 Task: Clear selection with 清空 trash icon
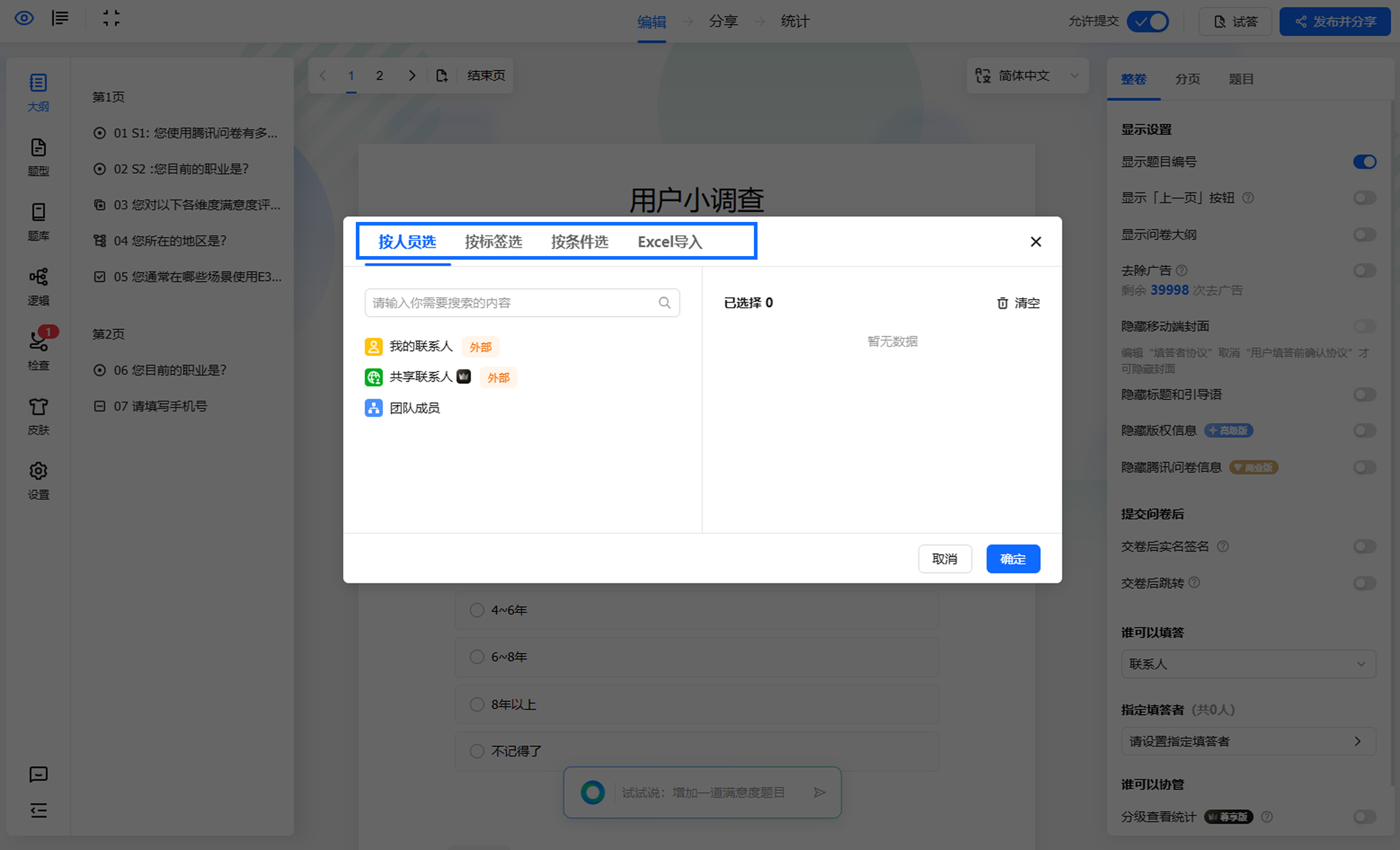[x=1002, y=303]
